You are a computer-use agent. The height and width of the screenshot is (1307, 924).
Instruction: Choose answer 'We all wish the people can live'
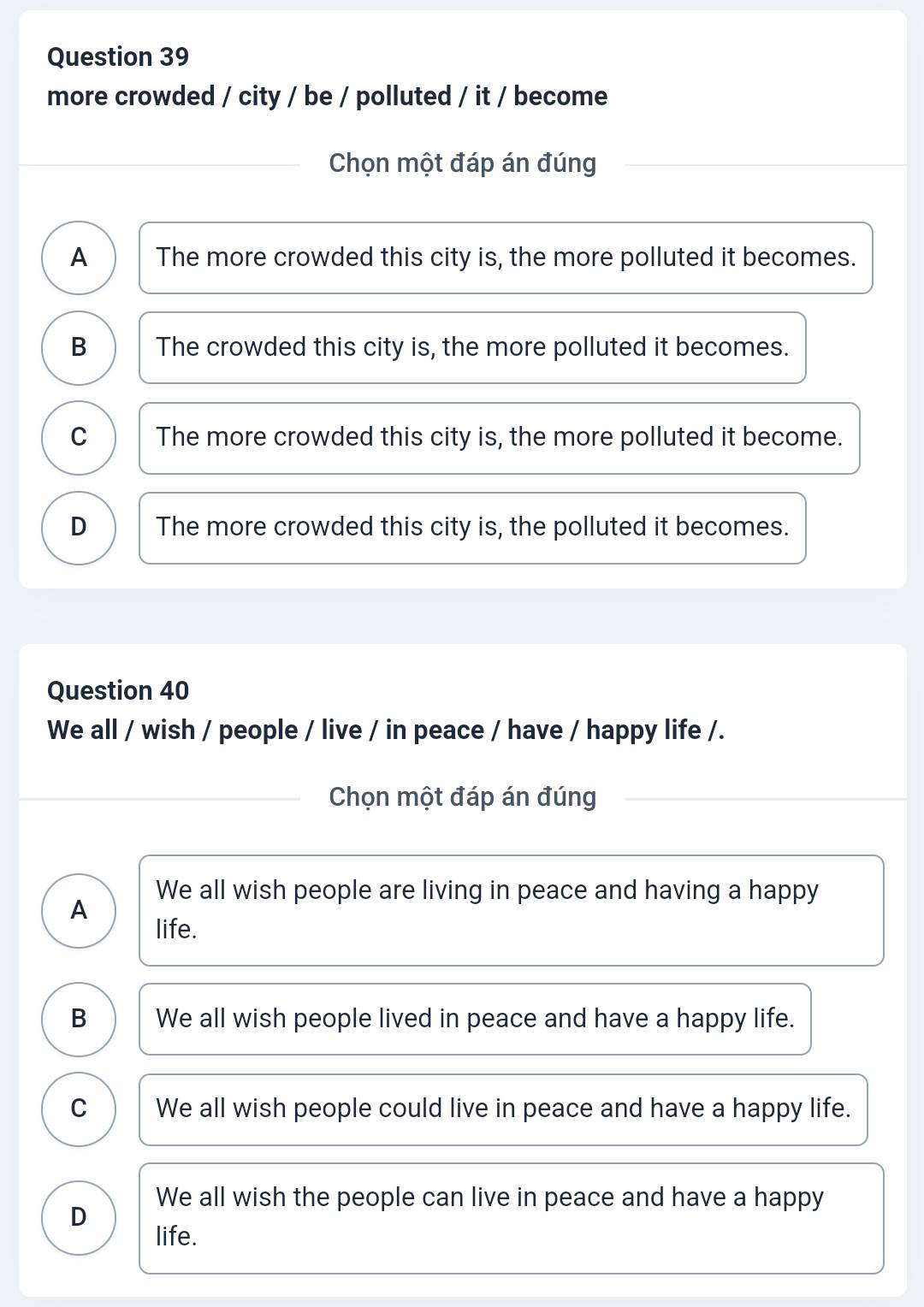pyautogui.click(x=511, y=1218)
